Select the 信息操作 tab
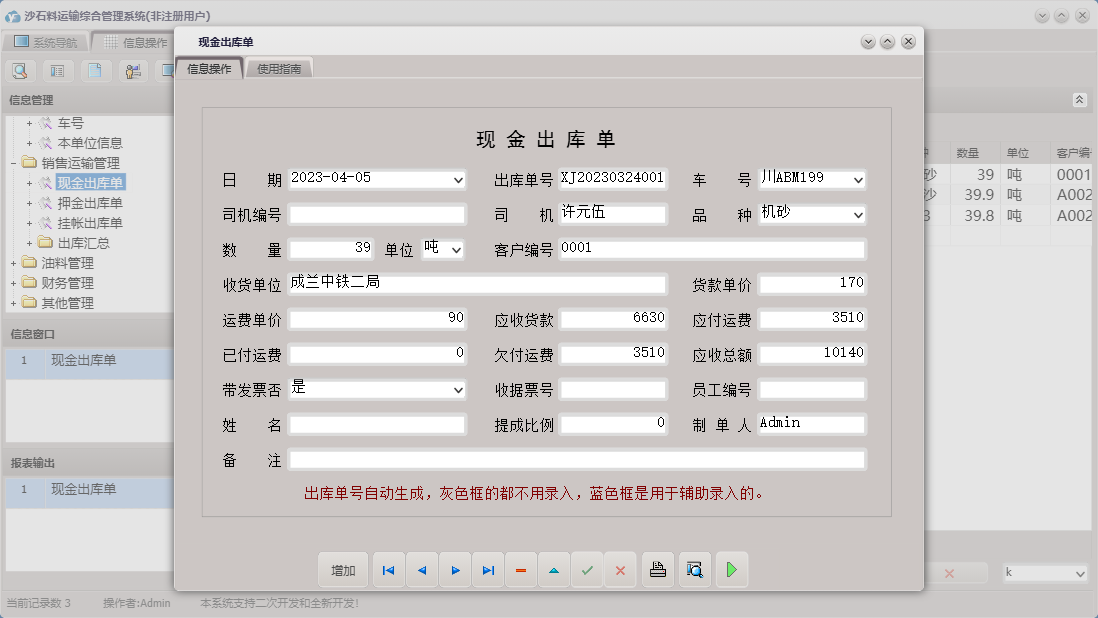 (208, 70)
